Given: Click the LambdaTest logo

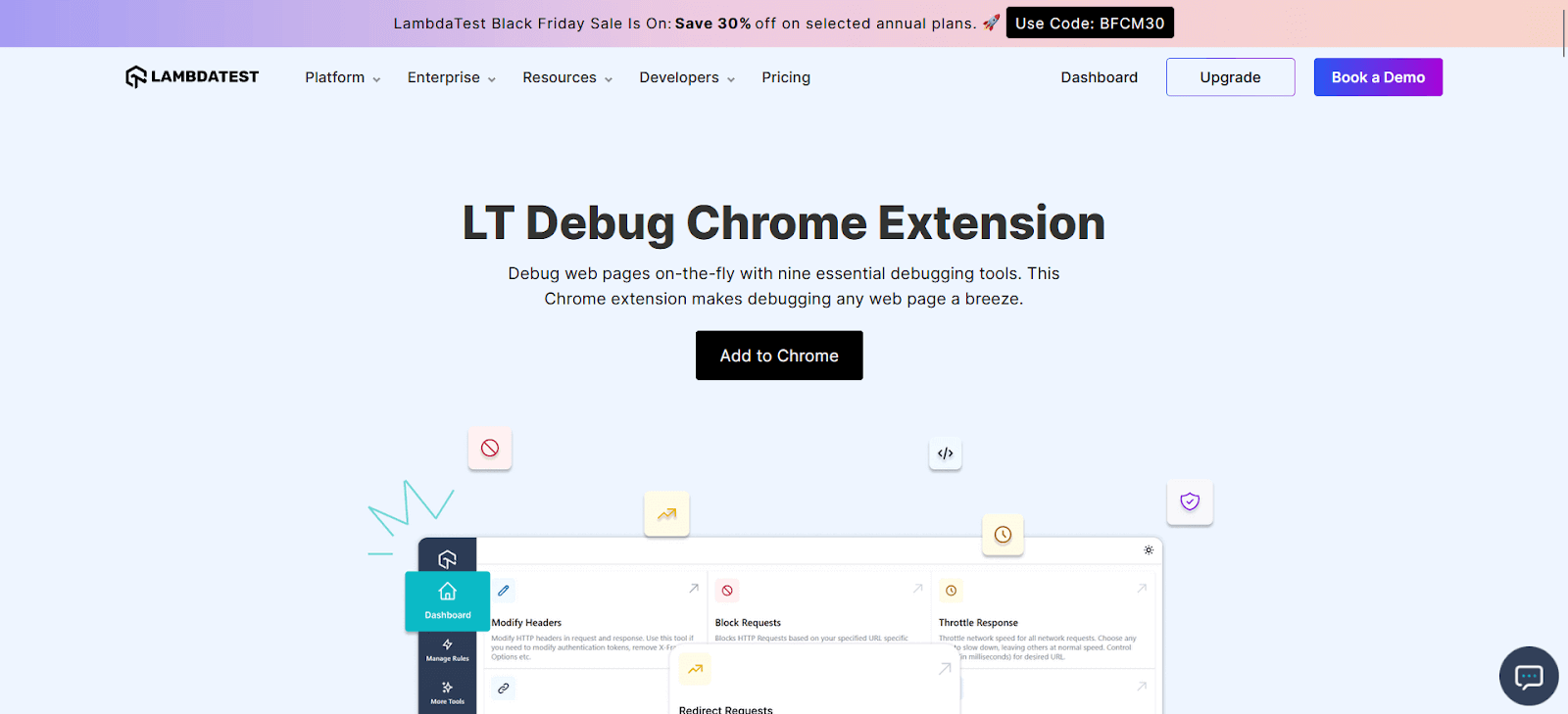Looking at the screenshot, I should coord(192,76).
